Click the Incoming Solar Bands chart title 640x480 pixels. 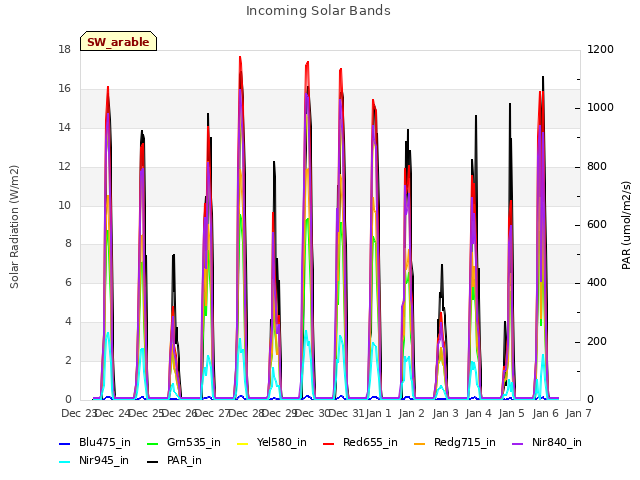tap(318, 11)
